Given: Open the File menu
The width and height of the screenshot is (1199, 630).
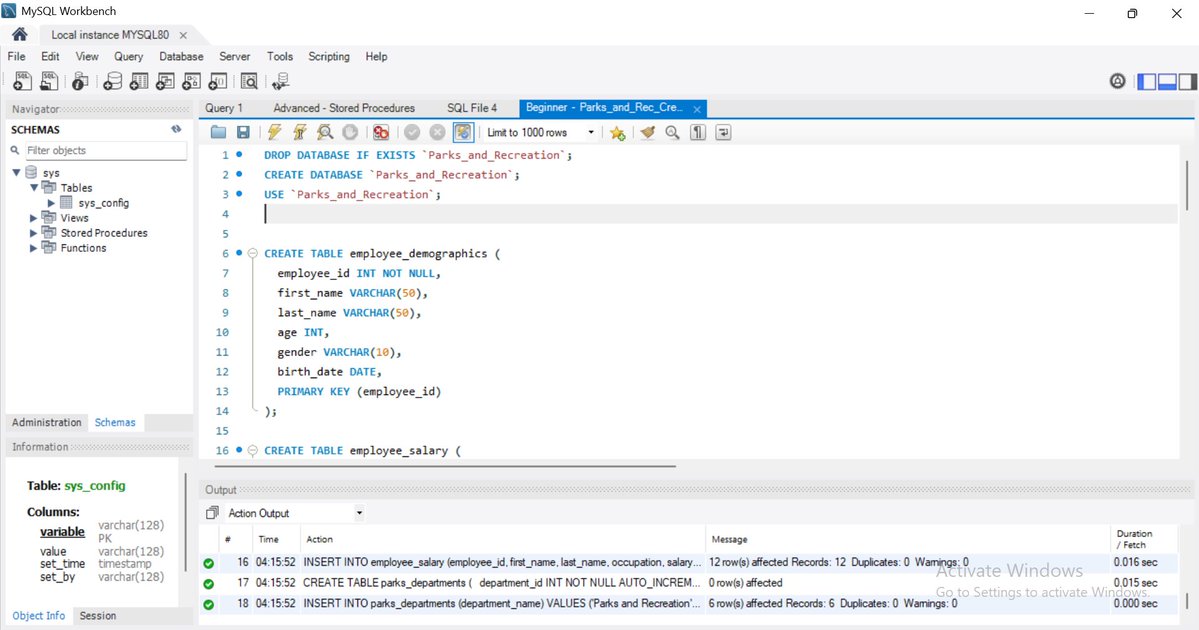Looking at the screenshot, I should pyautogui.click(x=16, y=57).
